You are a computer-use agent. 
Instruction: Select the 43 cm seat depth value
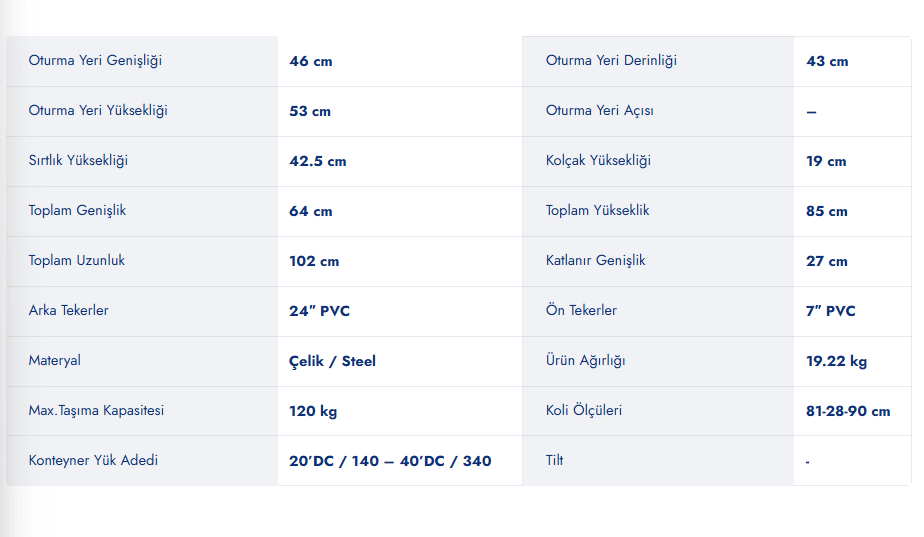[x=827, y=61]
